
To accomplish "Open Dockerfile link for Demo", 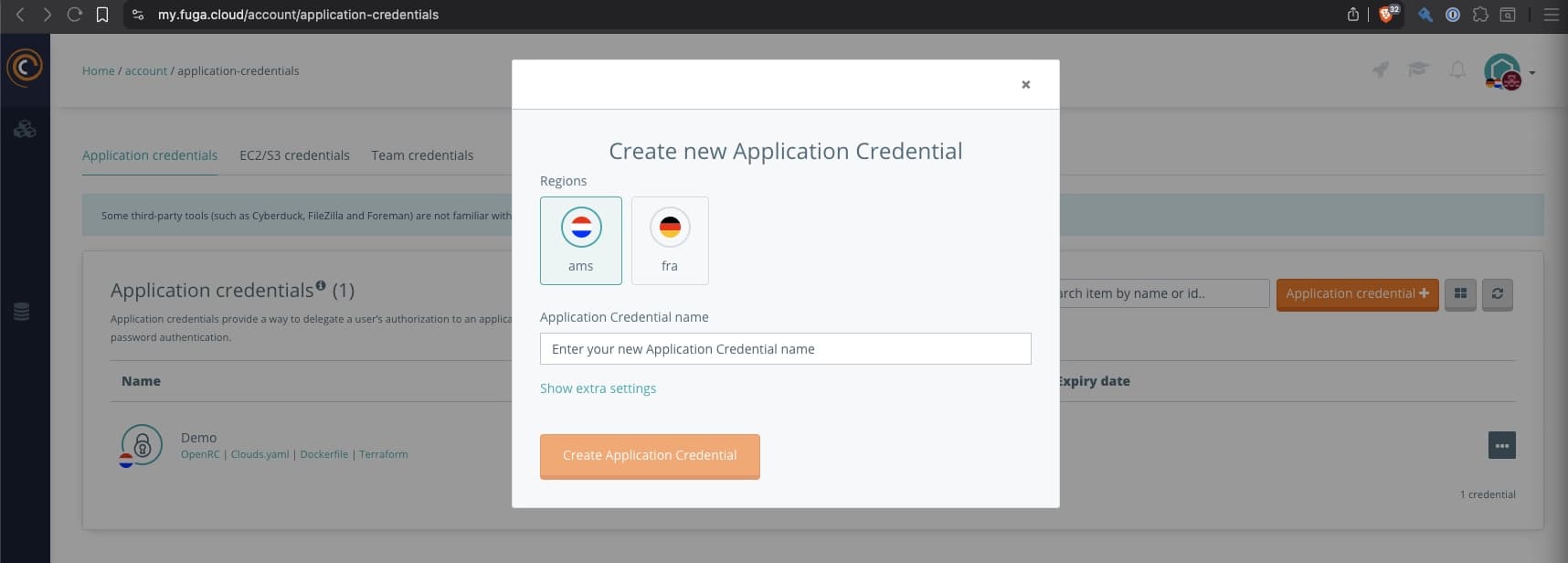I will click(x=323, y=454).
